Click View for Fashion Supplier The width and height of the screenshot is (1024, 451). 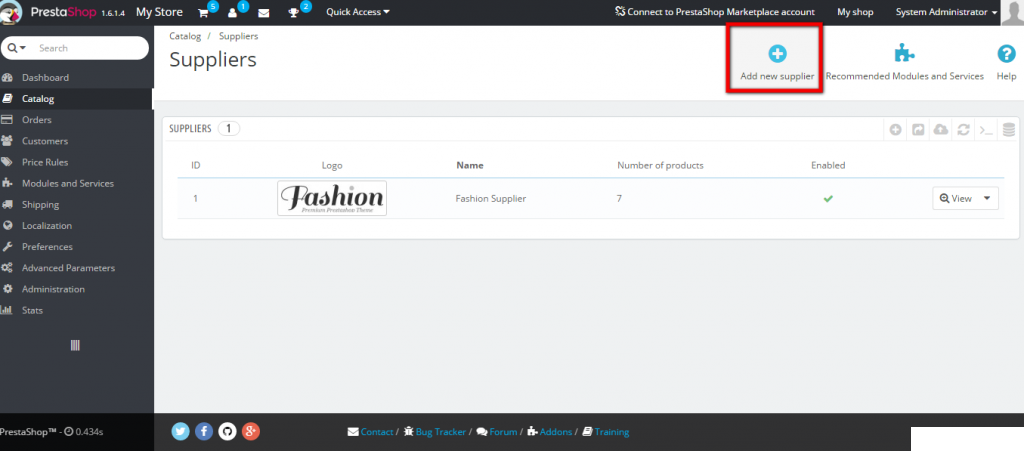point(955,198)
